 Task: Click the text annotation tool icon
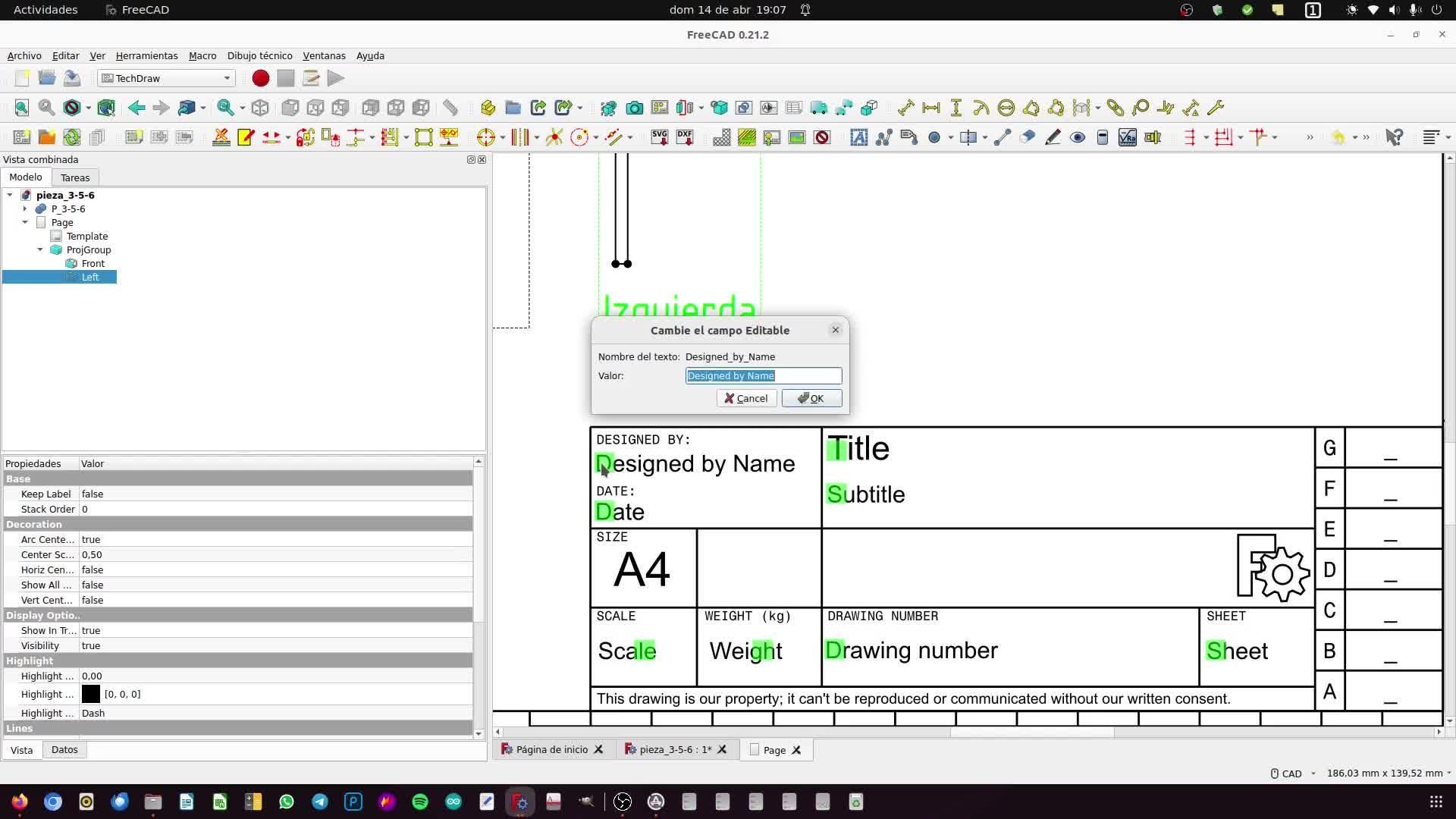tap(858, 137)
